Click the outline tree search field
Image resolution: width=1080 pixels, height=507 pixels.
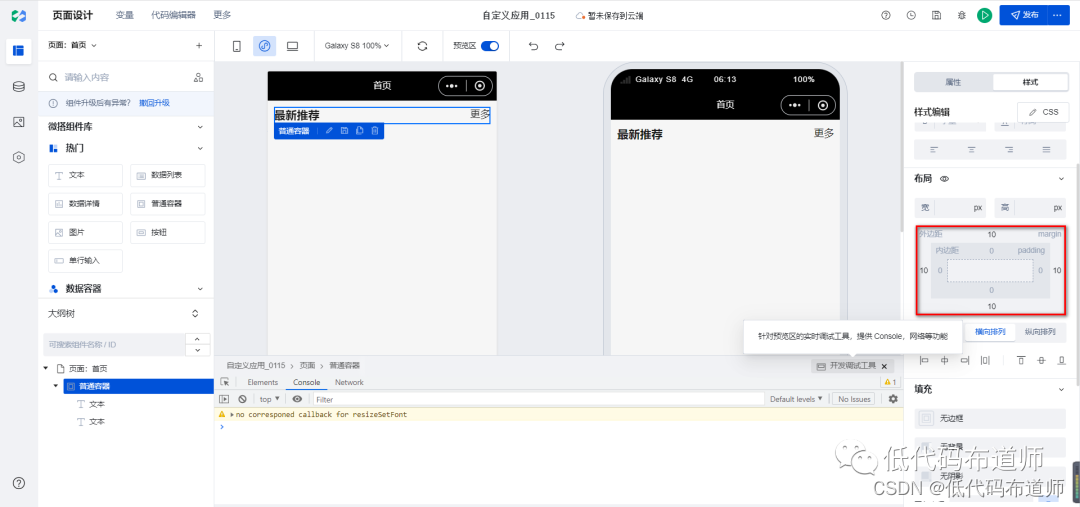(x=114, y=344)
